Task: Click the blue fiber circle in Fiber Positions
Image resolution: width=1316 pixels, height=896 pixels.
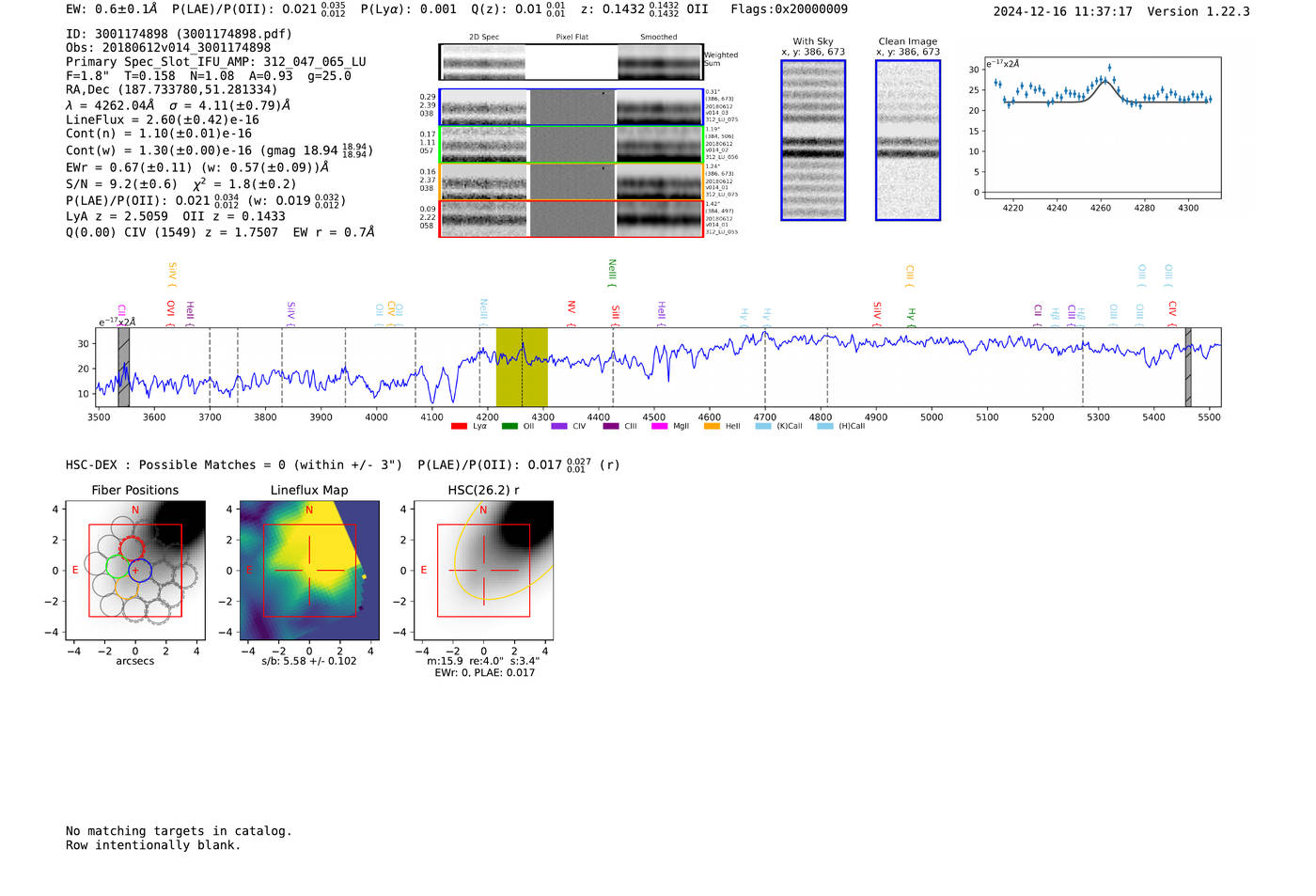Action: [139, 570]
